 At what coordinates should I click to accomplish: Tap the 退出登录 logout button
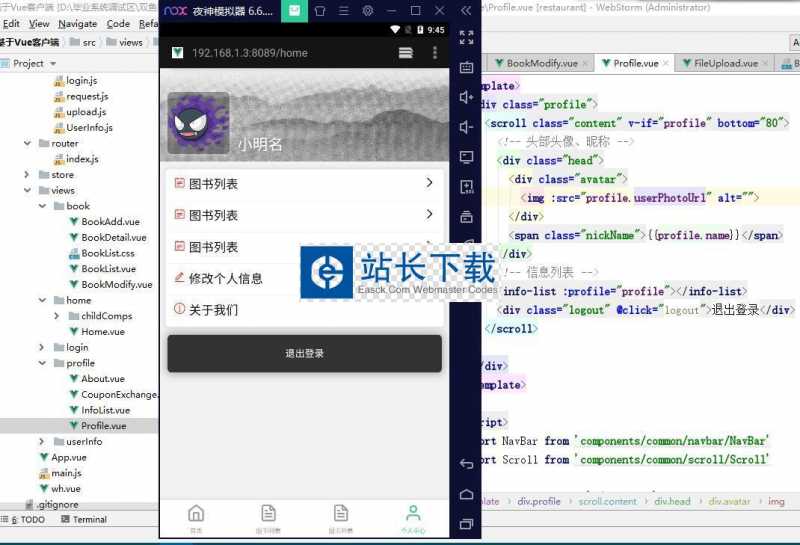tap(305, 353)
